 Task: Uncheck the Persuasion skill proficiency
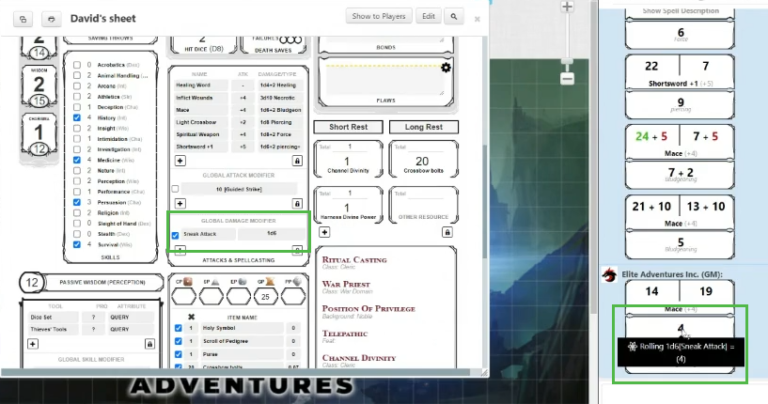click(x=77, y=202)
